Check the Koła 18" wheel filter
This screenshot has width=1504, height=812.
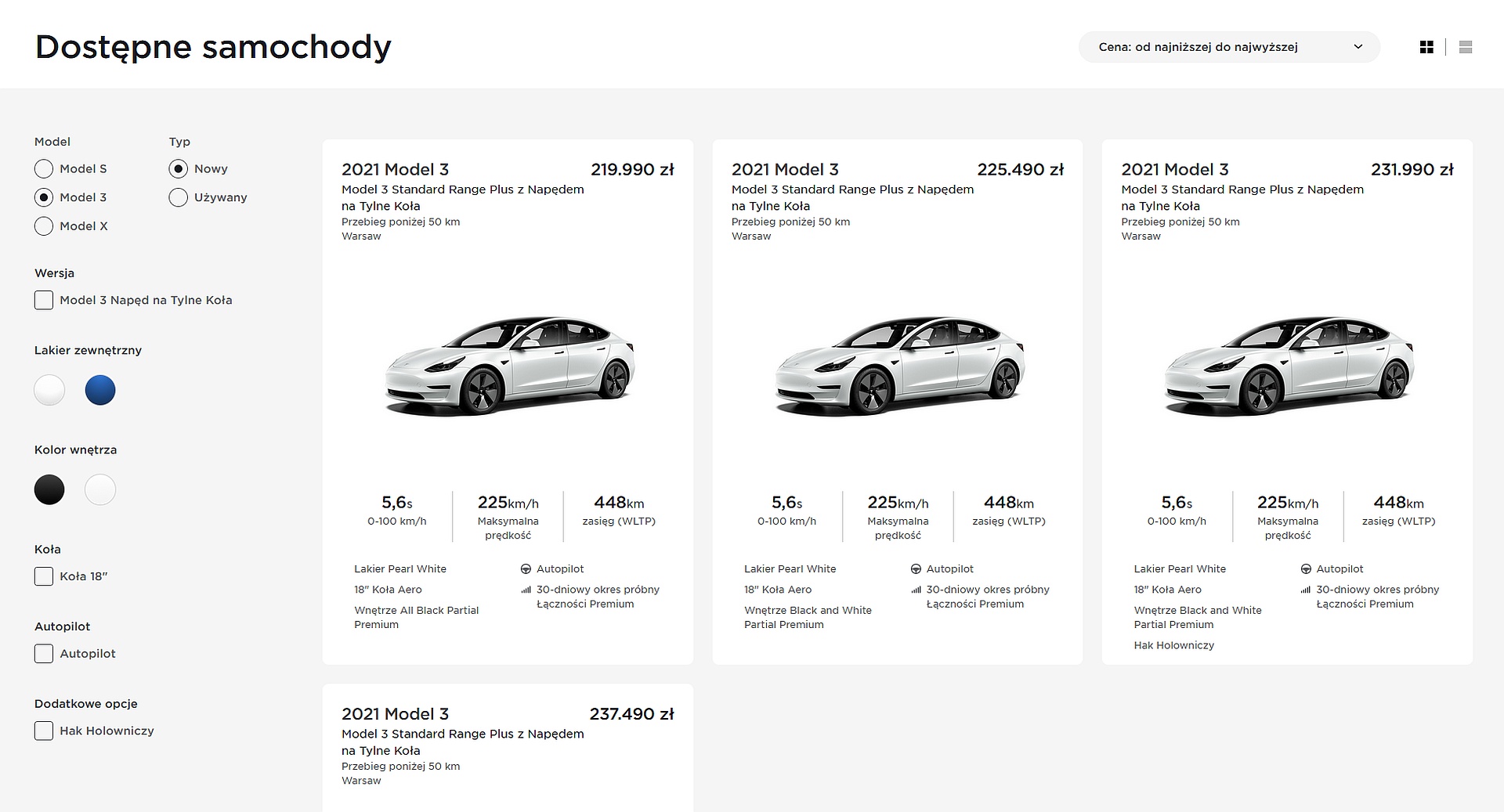click(44, 576)
